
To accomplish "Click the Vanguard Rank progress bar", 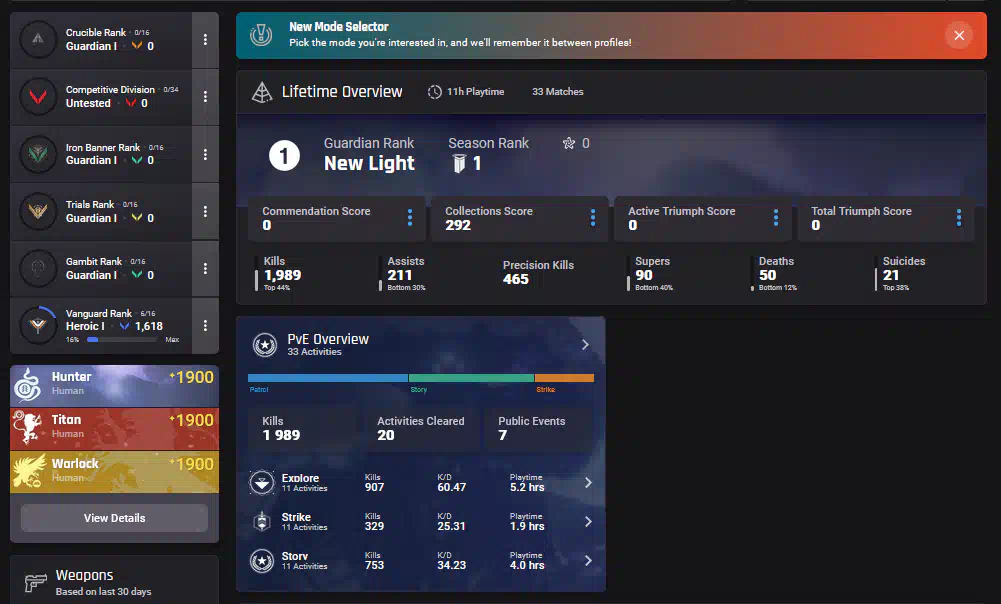I will pyautogui.click(x=121, y=340).
